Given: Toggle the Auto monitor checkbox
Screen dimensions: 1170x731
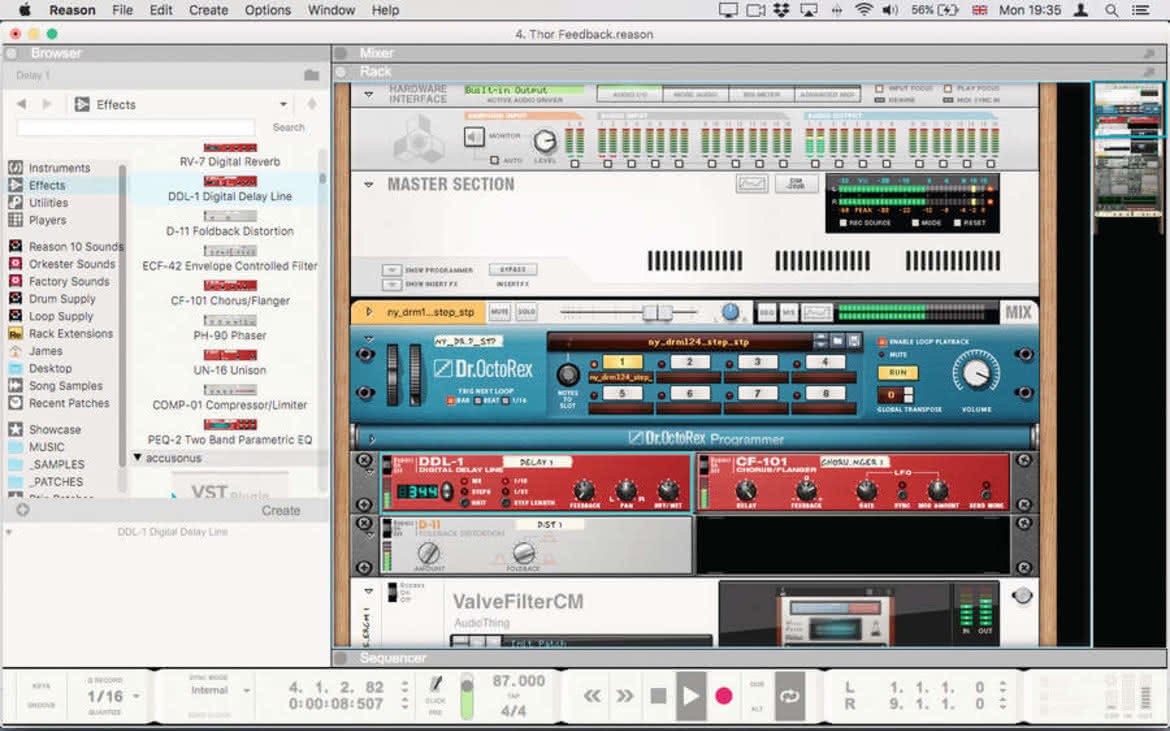Looking at the screenshot, I should coord(494,160).
